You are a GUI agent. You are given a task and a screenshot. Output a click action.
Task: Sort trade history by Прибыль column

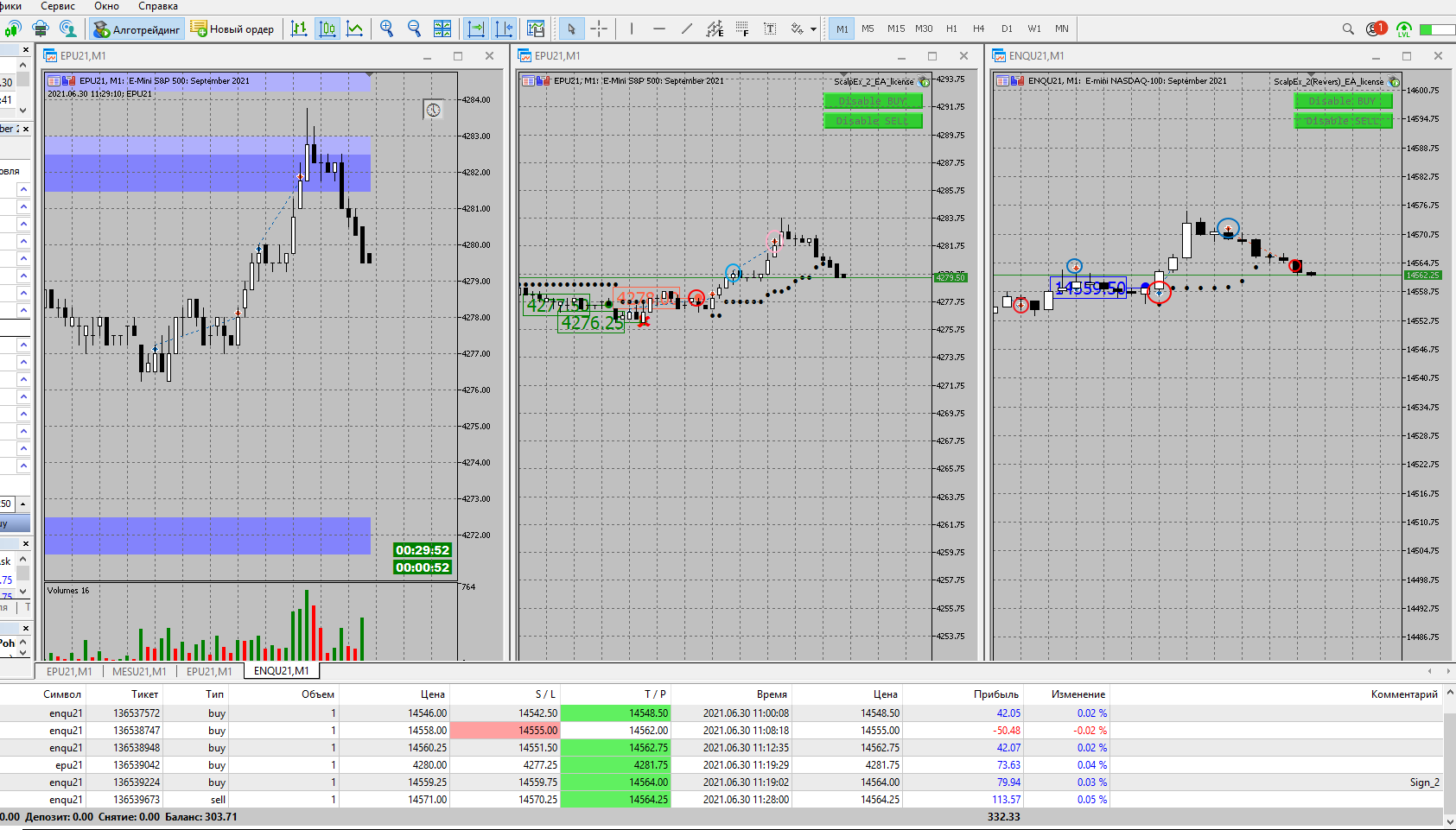click(x=996, y=694)
